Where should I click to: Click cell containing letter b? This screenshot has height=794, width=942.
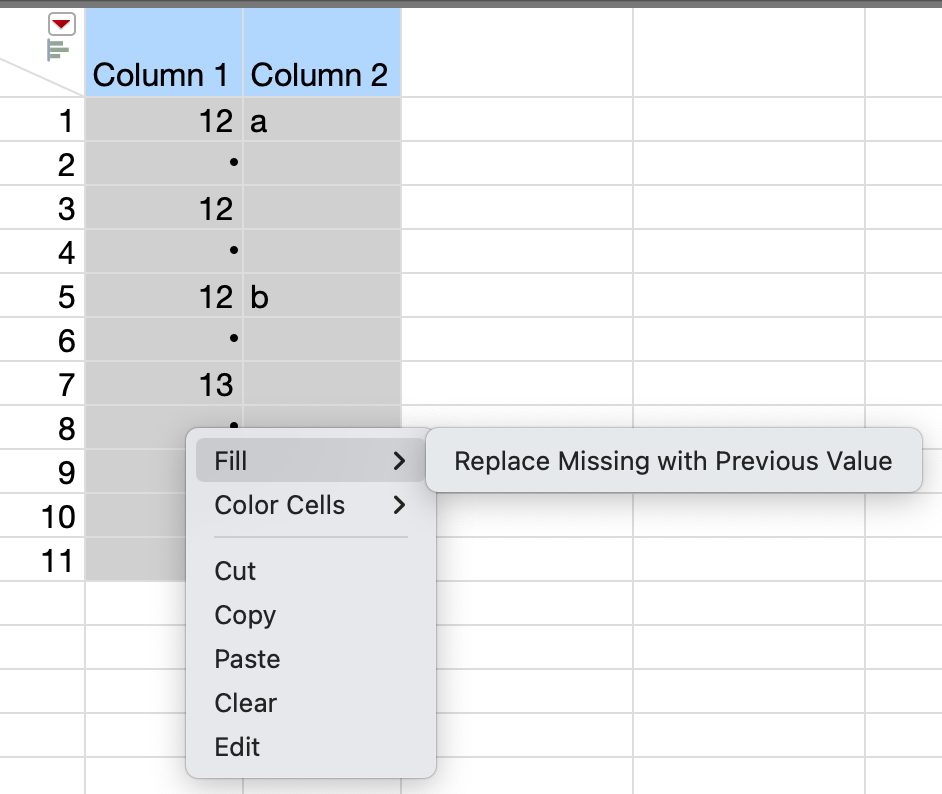[322, 297]
